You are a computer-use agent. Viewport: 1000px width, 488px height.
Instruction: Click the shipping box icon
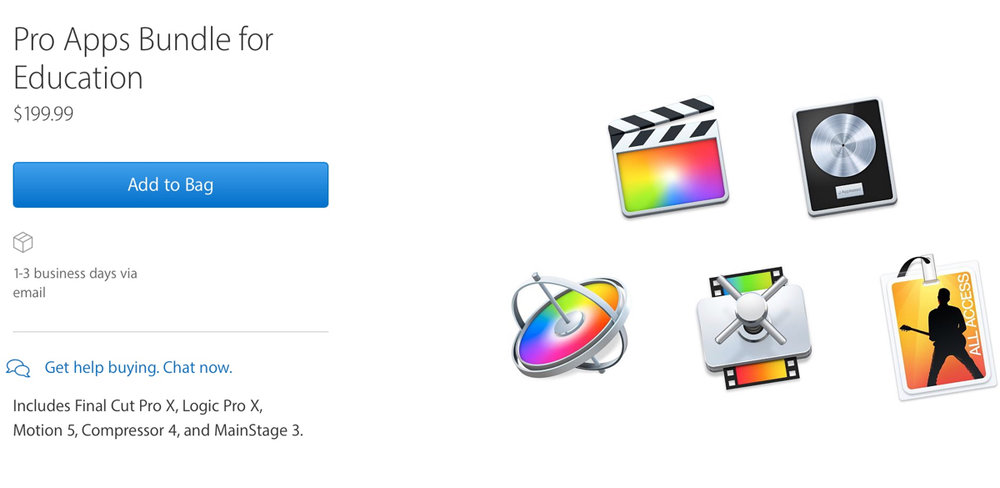tap(23, 242)
